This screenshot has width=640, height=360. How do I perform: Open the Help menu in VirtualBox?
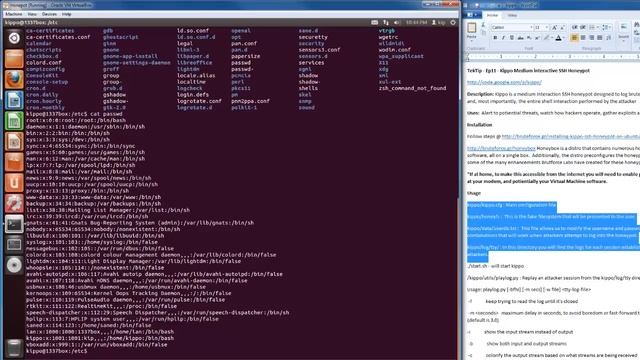point(67,14)
